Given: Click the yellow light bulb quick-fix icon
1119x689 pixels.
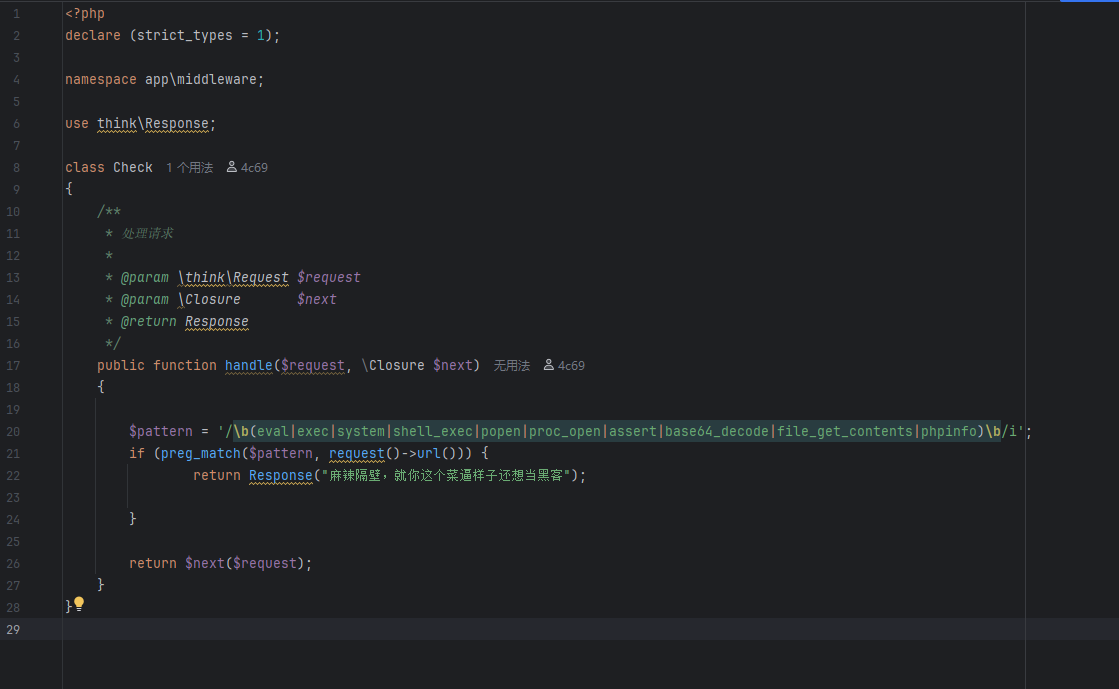Looking at the screenshot, I should [79, 604].
